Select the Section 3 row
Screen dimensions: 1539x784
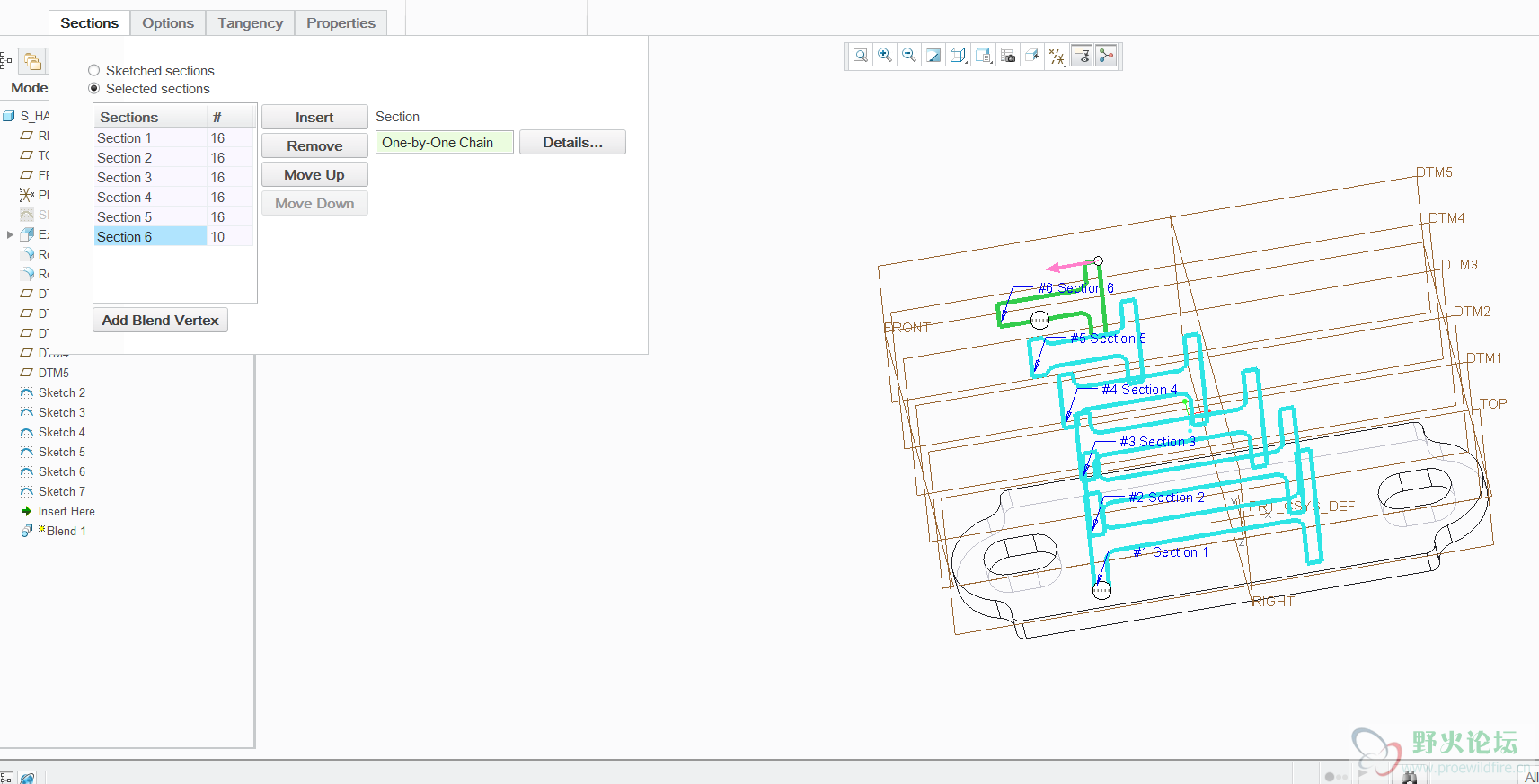(x=173, y=177)
